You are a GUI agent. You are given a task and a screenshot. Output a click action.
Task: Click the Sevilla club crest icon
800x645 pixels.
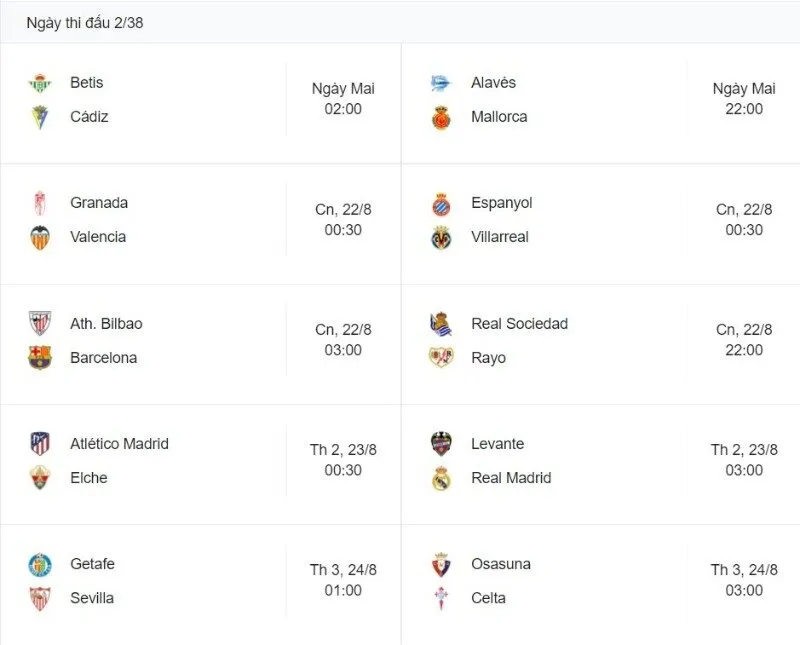tap(39, 598)
